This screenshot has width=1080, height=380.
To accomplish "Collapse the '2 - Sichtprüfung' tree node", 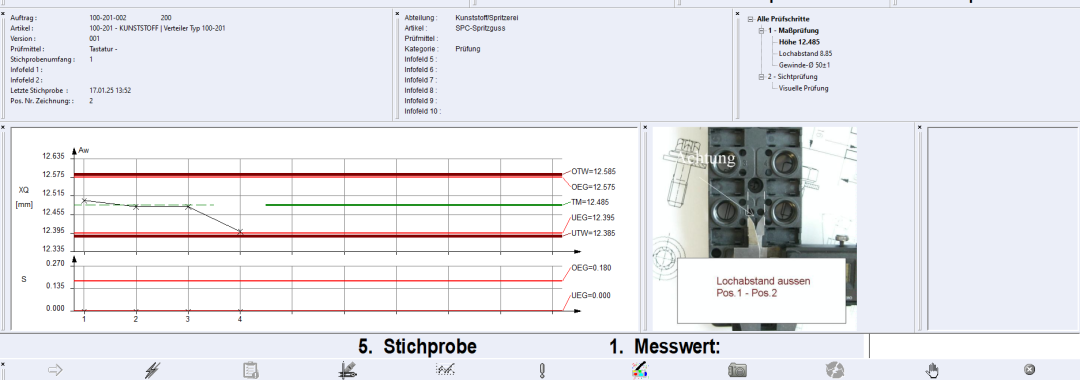I will coord(761,77).
